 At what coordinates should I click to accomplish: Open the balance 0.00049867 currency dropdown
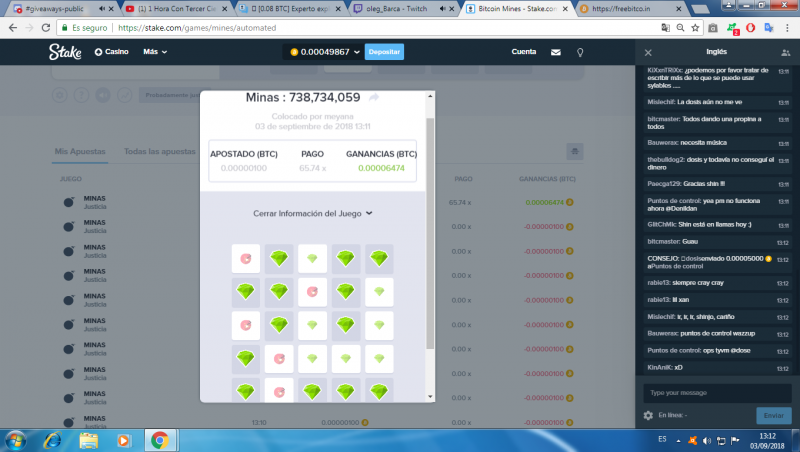pos(324,52)
